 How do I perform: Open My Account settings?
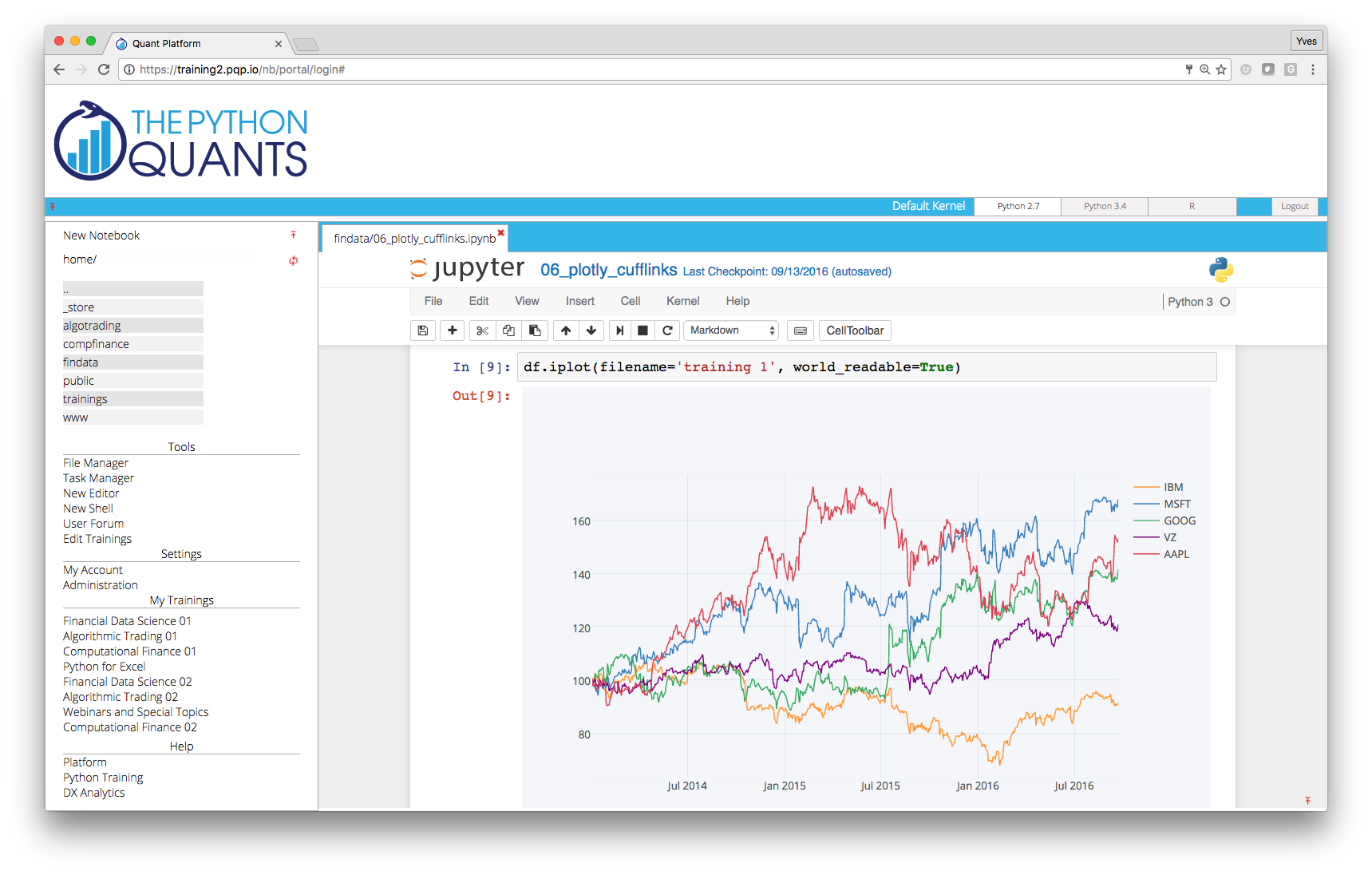click(x=93, y=570)
